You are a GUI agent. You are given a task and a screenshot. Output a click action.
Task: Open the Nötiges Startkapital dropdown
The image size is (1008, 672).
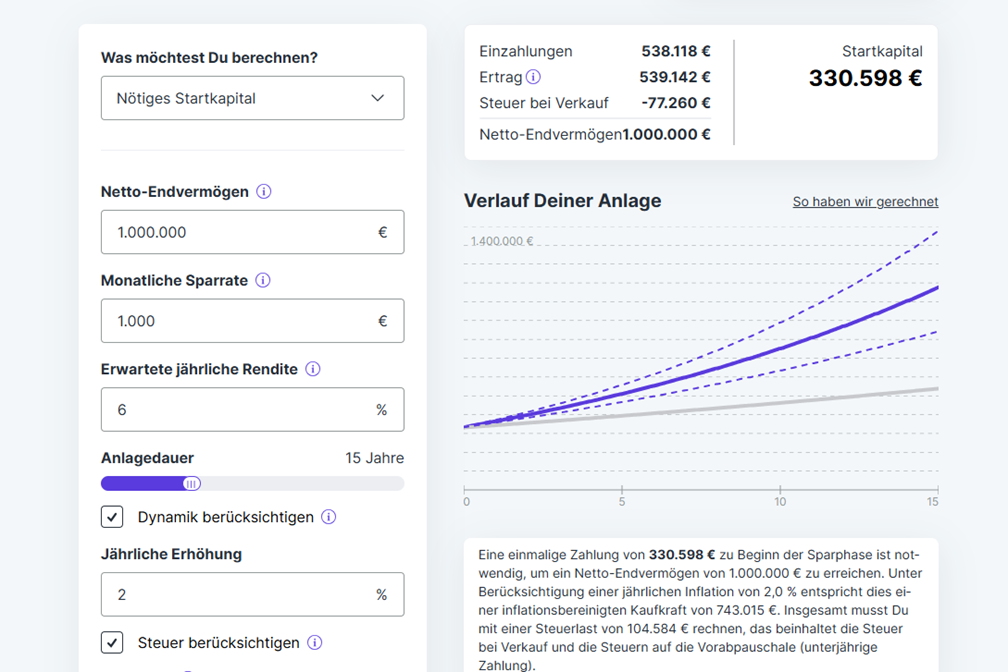252,98
